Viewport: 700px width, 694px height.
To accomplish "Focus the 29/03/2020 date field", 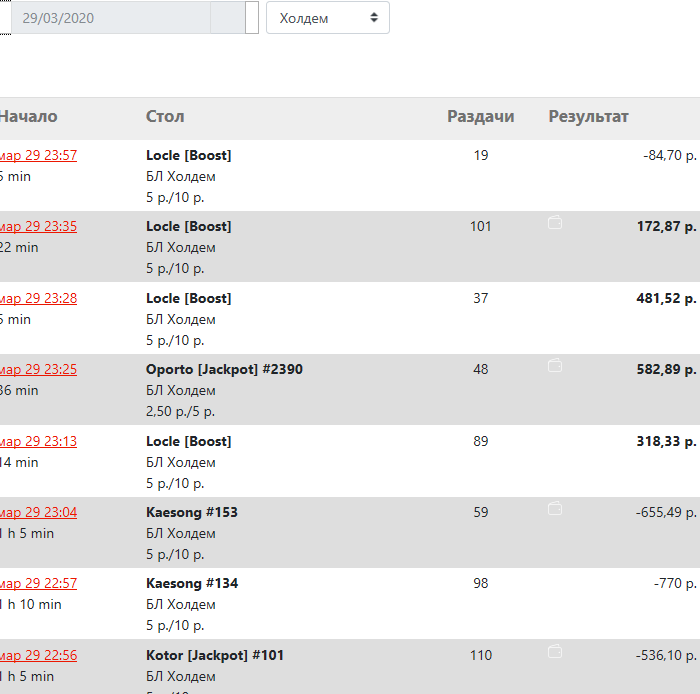I will point(110,18).
